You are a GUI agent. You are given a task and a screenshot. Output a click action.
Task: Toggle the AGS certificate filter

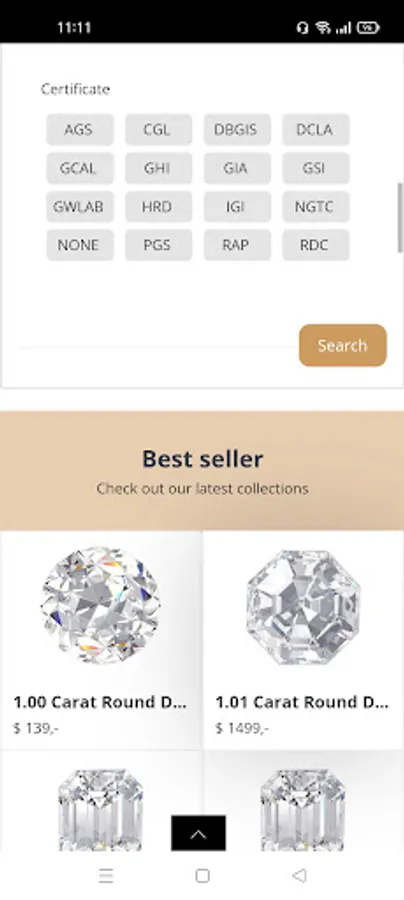[x=79, y=130]
